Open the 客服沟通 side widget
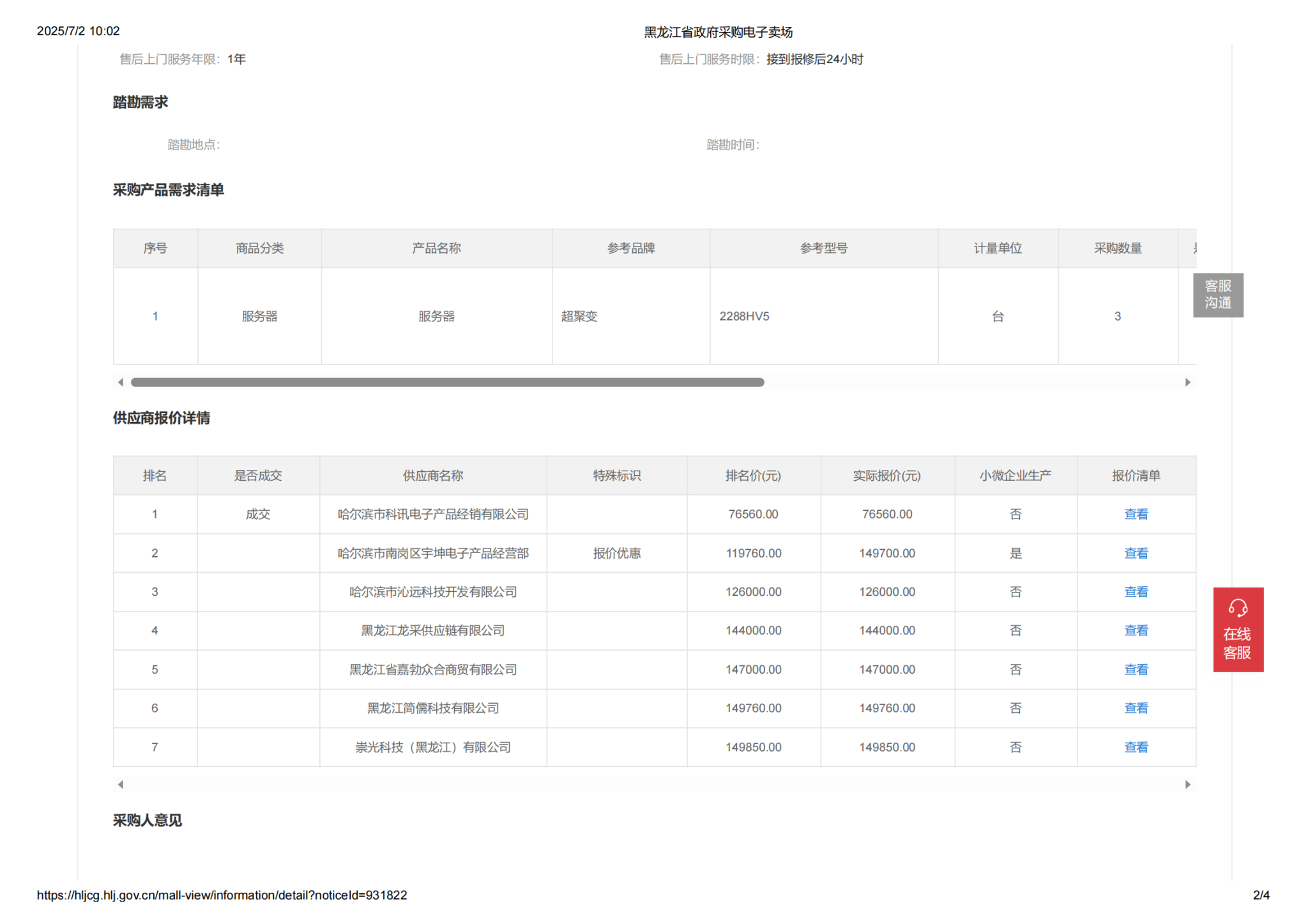This screenshot has width=1308, height=924. pyautogui.click(x=1217, y=294)
